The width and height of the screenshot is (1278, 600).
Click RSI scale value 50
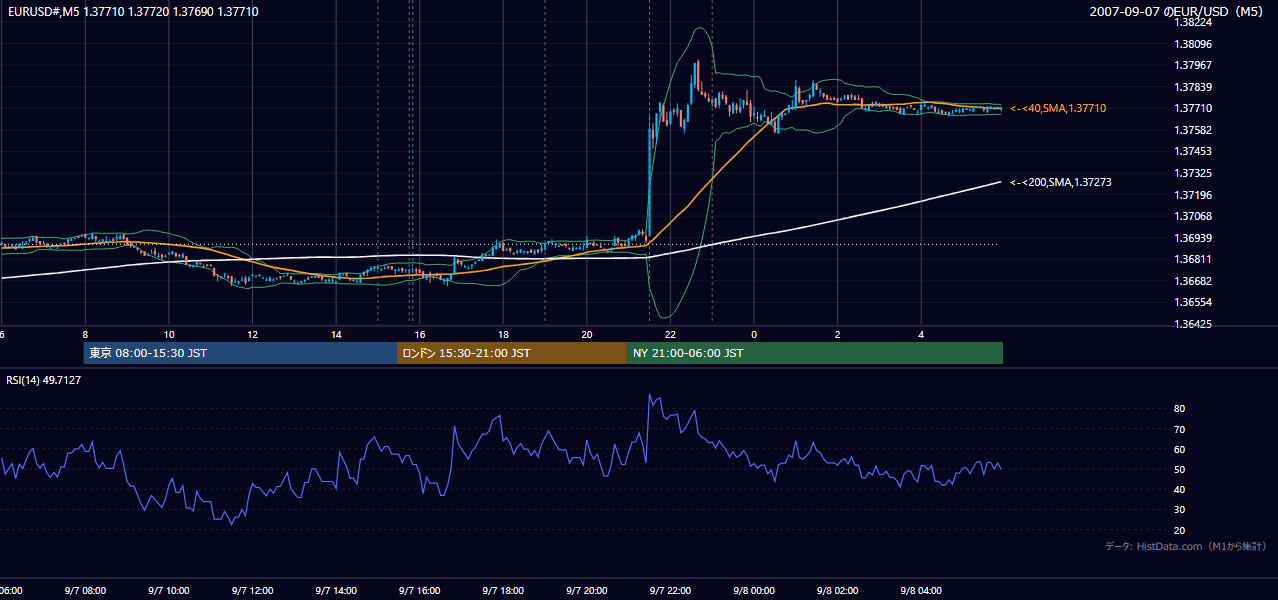1180,469
